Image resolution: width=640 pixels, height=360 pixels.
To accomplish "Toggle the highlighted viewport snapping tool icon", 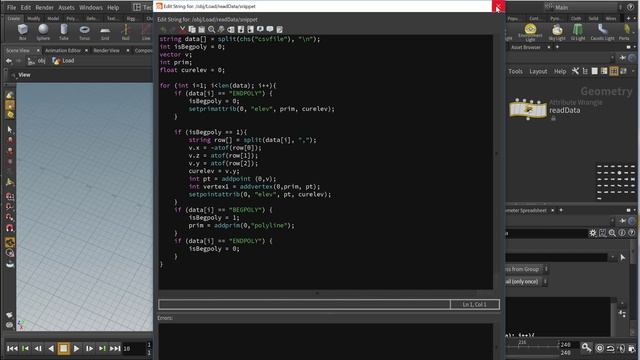I will 10,242.
